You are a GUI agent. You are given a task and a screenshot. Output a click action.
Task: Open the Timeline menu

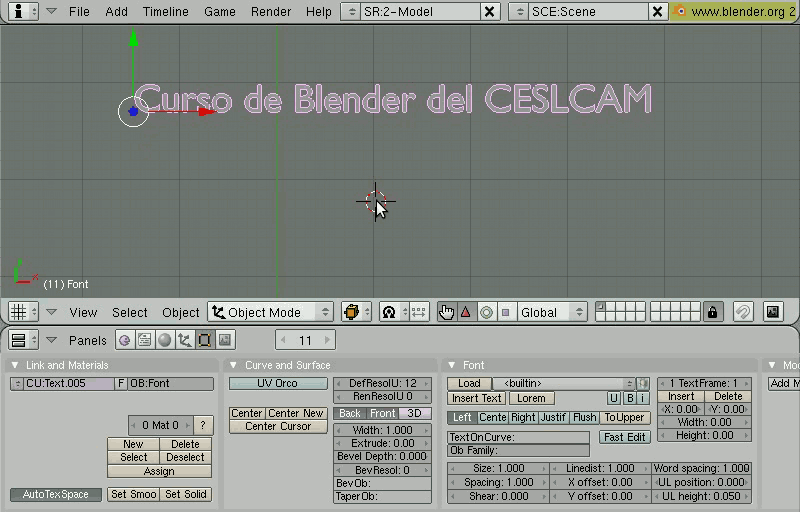[x=165, y=11]
